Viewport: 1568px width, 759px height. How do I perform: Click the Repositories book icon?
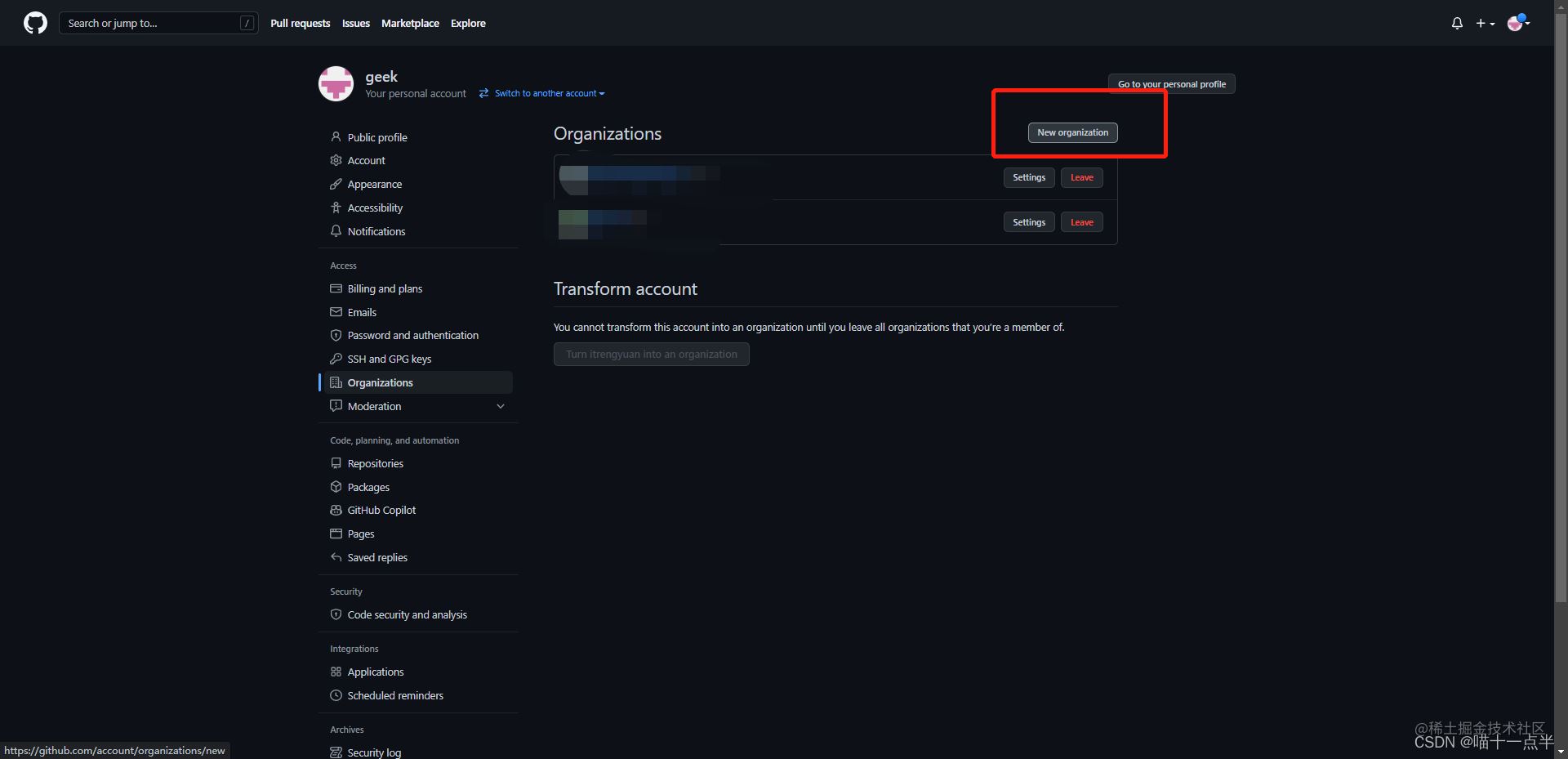click(x=336, y=463)
